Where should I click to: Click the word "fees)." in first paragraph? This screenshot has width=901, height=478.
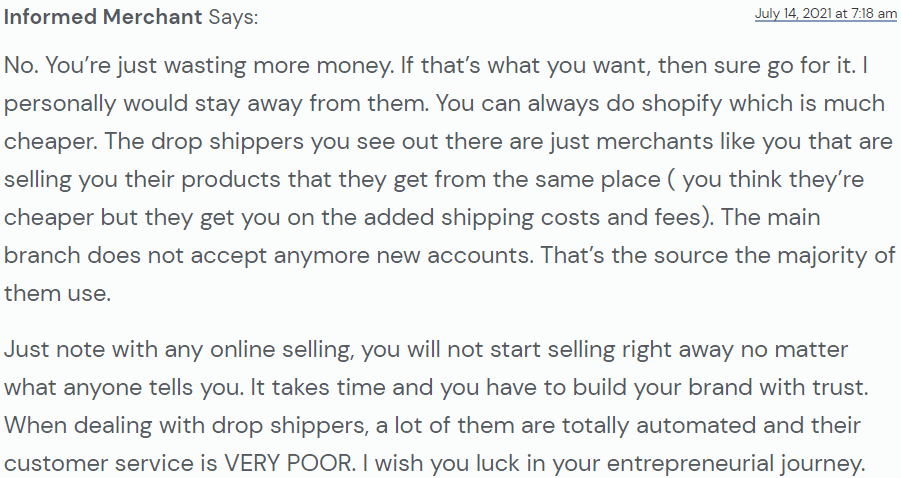coord(684,218)
